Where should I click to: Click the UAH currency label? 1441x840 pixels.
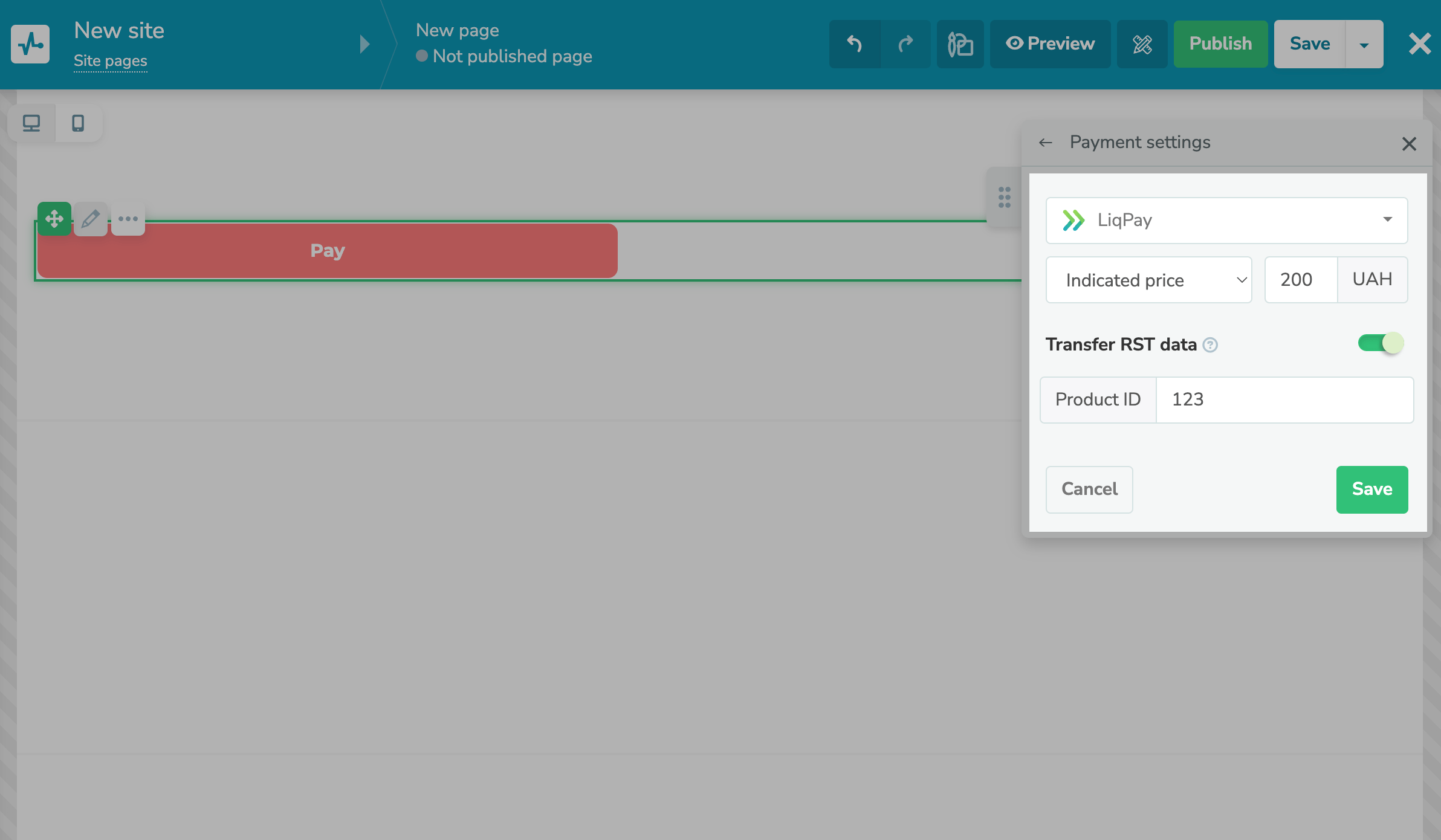click(1373, 280)
